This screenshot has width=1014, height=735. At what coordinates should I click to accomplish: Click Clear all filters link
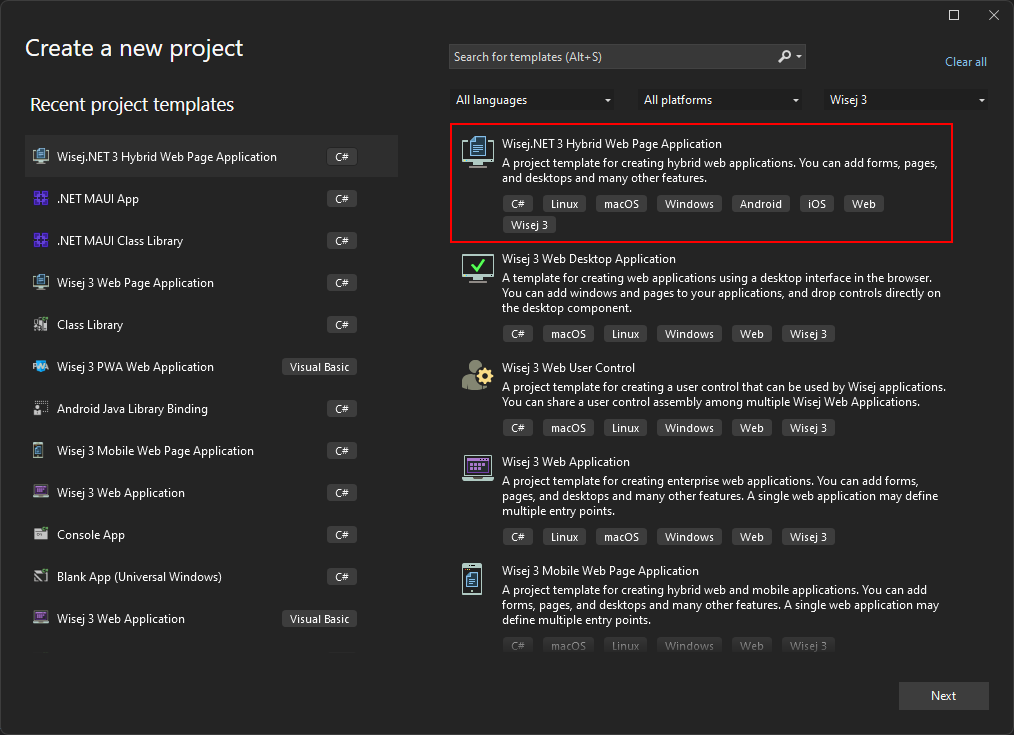[x=965, y=62]
